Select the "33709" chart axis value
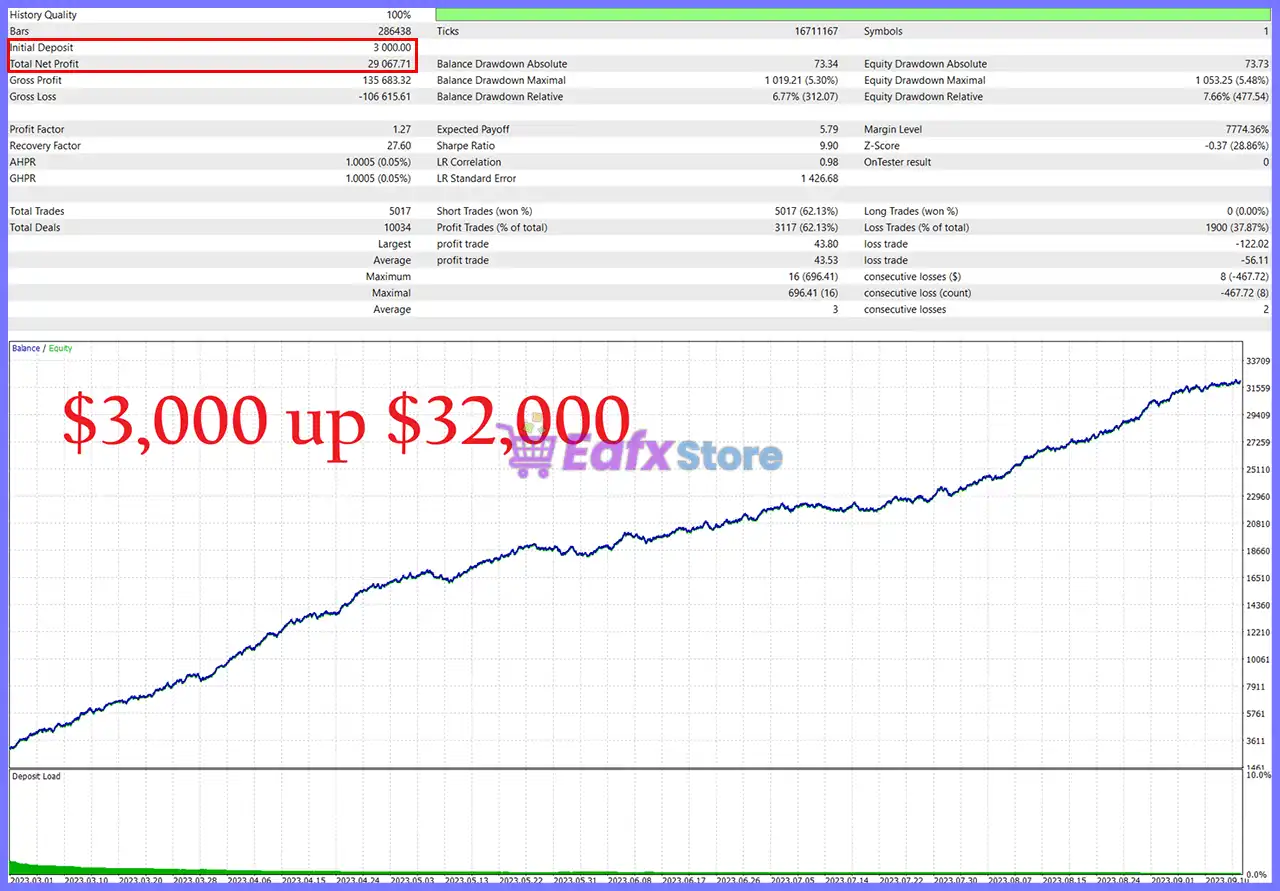This screenshot has height=891, width=1280. pyautogui.click(x=1258, y=361)
